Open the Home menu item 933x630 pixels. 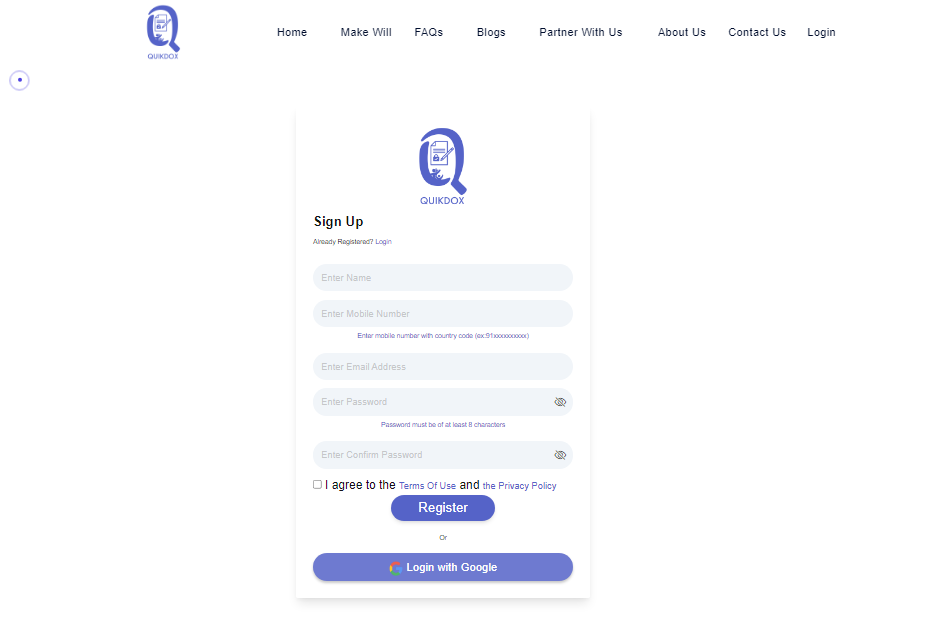pyautogui.click(x=292, y=32)
